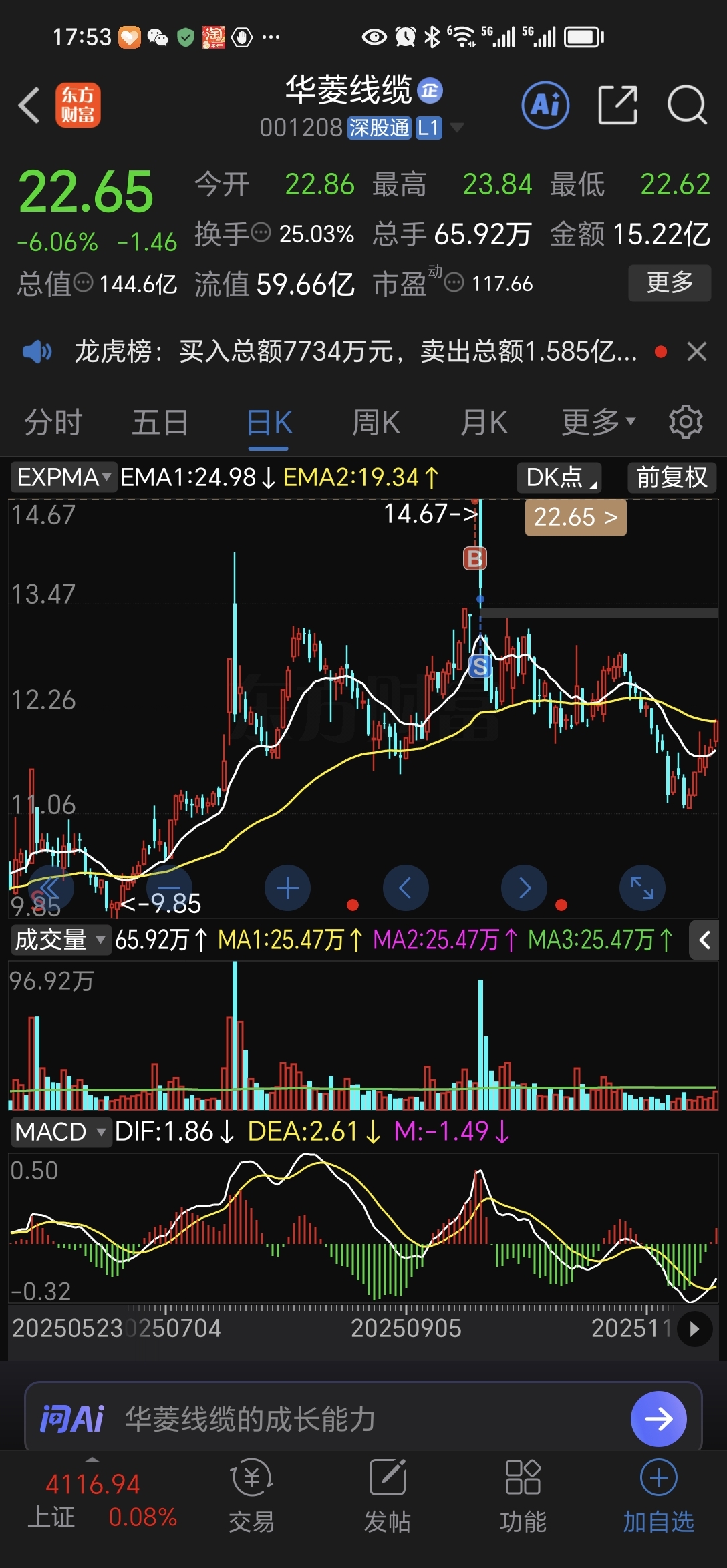The height and width of the screenshot is (1568, 727).
Task: Tap the speaker announcement icon
Action: (37, 351)
